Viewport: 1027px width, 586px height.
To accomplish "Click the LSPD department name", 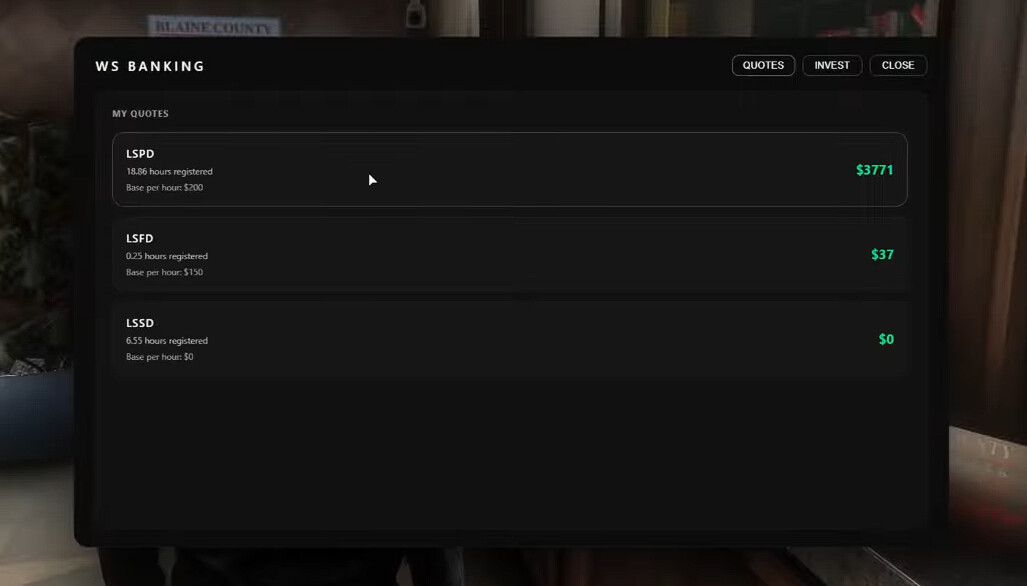I will pos(140,154).
